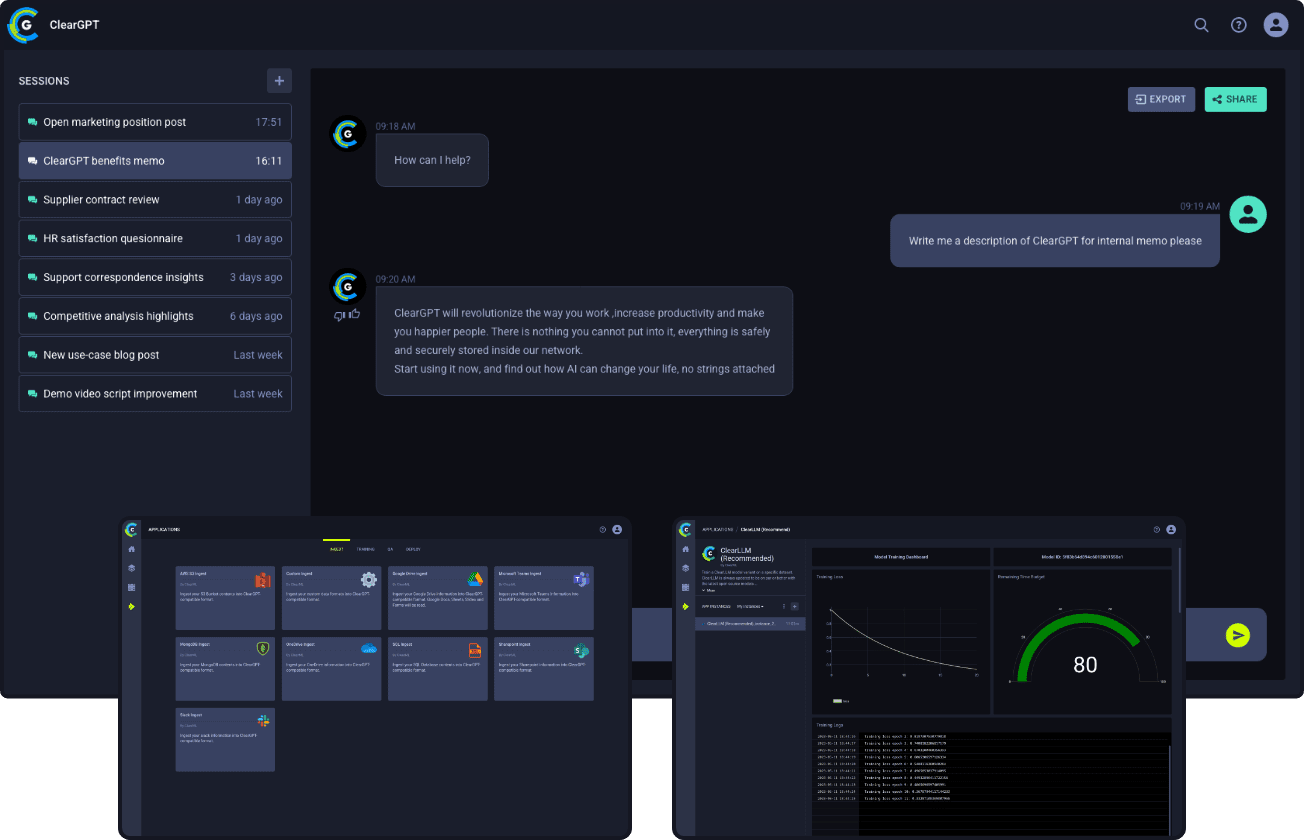Viewport: 1304px width, 840px height.
Task: Click the SESSIONS heading
Action: tap(44, 81)
